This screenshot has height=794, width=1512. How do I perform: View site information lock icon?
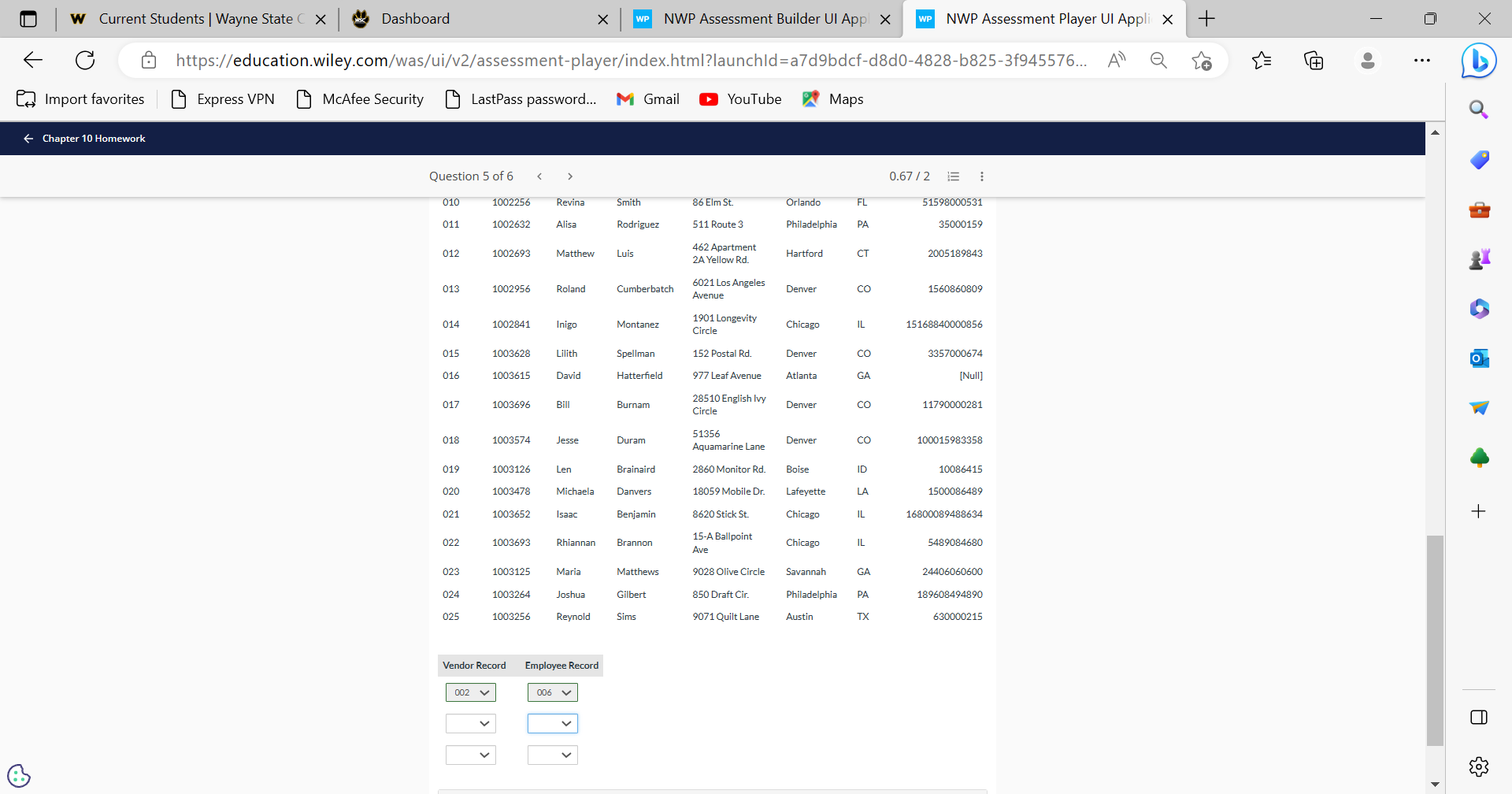tap(149, 60)
